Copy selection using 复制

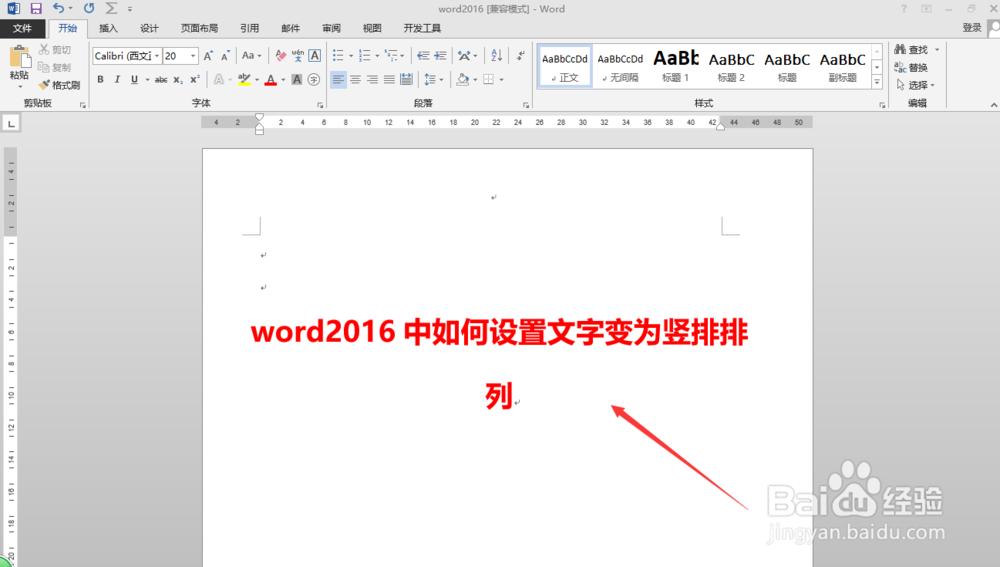tap(55, 67)
